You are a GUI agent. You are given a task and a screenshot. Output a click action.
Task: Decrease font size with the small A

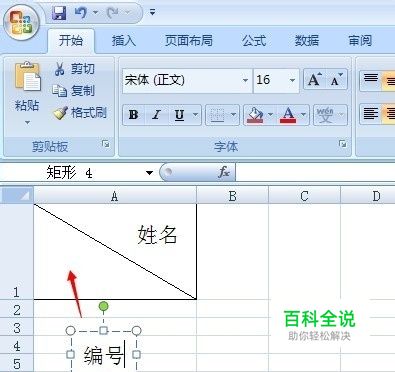pyautogui.click(x=336, y=80)
